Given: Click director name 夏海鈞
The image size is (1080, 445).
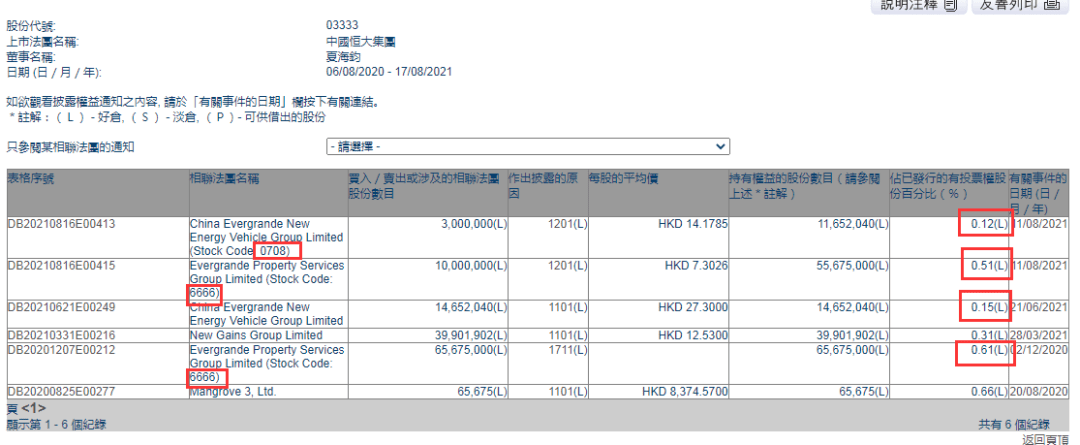Looking at the screenshot, I should point(343,57).
